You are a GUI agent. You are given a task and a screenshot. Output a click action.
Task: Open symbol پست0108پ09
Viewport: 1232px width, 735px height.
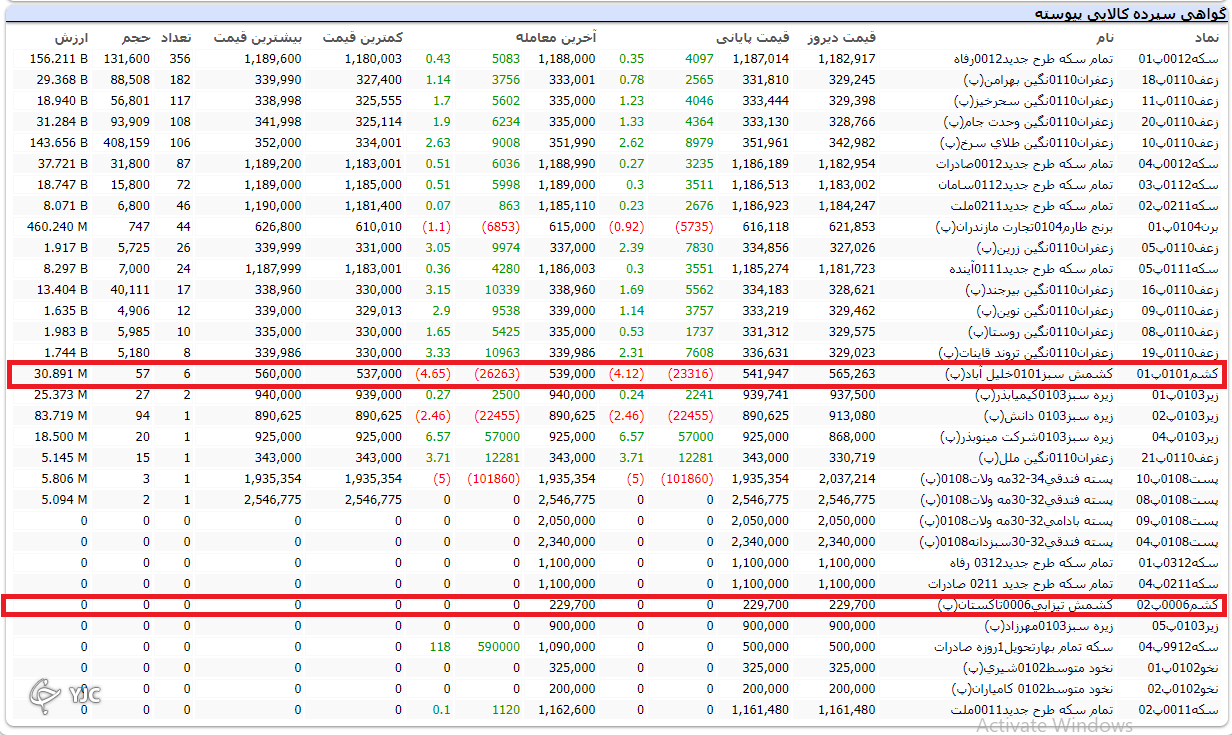pyautogui.click(x=1178, y=521)
